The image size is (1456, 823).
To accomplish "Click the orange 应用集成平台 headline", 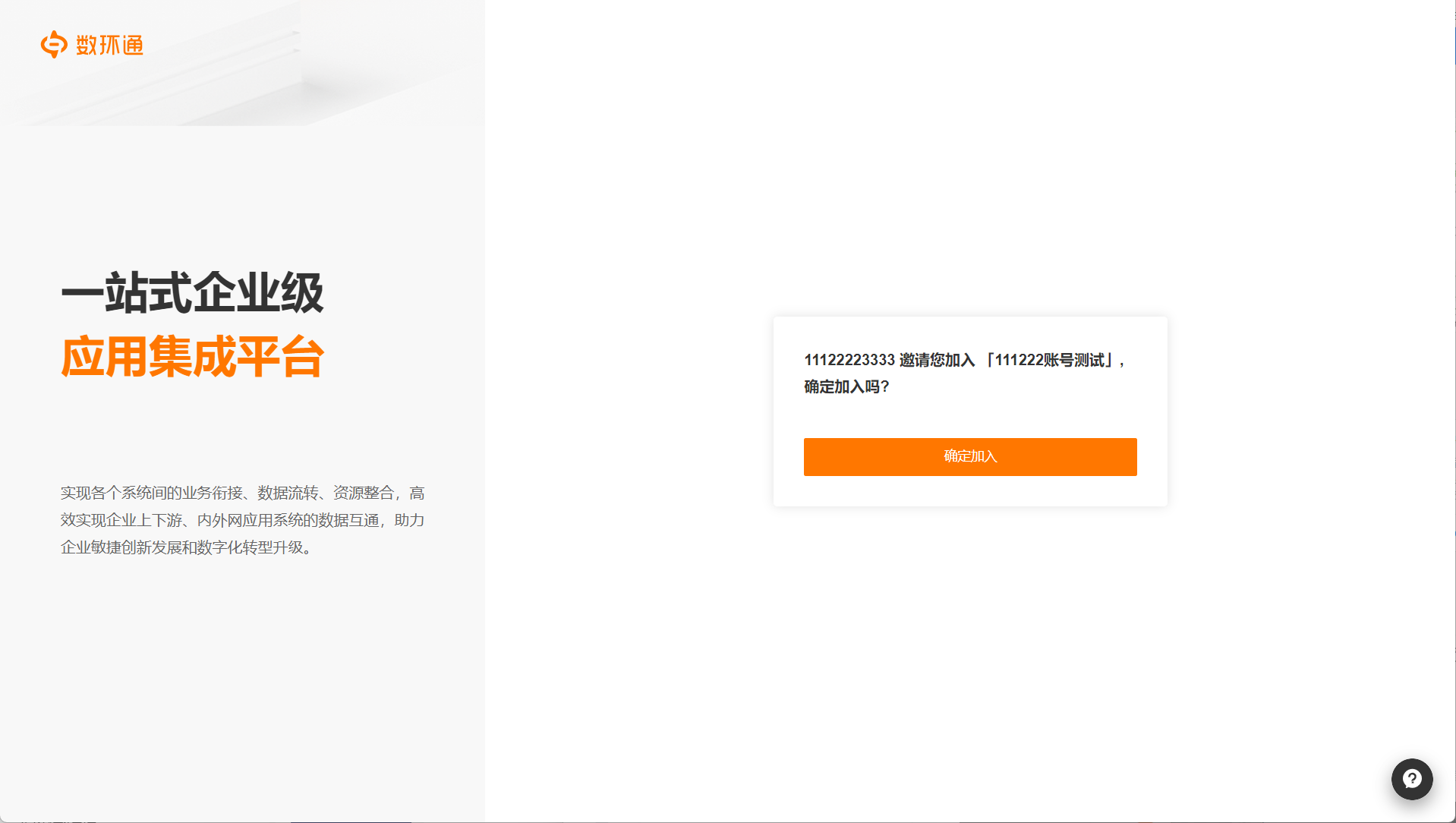I will click(x=193, y=356).
